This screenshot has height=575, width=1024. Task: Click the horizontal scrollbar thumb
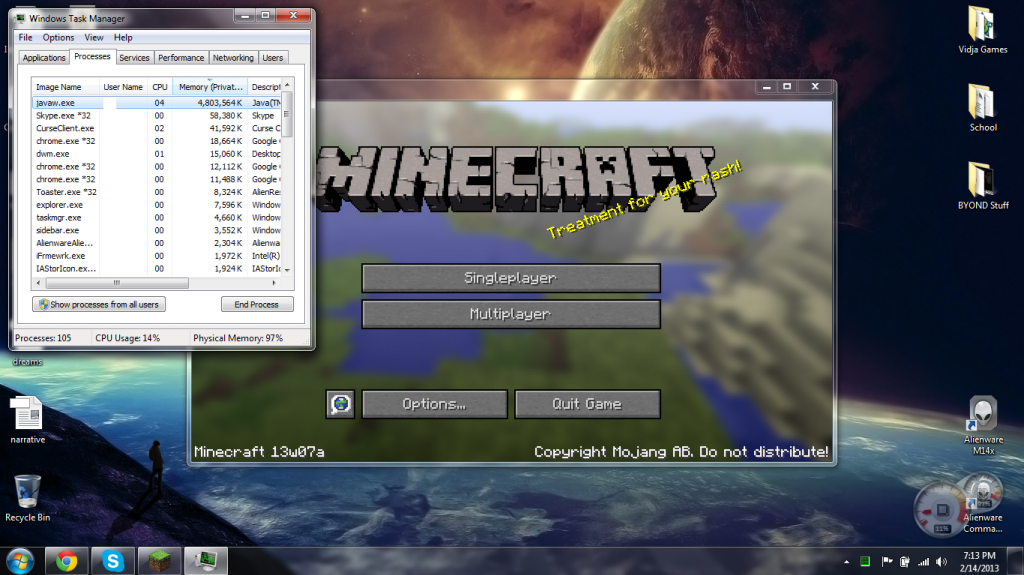click(x=117, y=283)
